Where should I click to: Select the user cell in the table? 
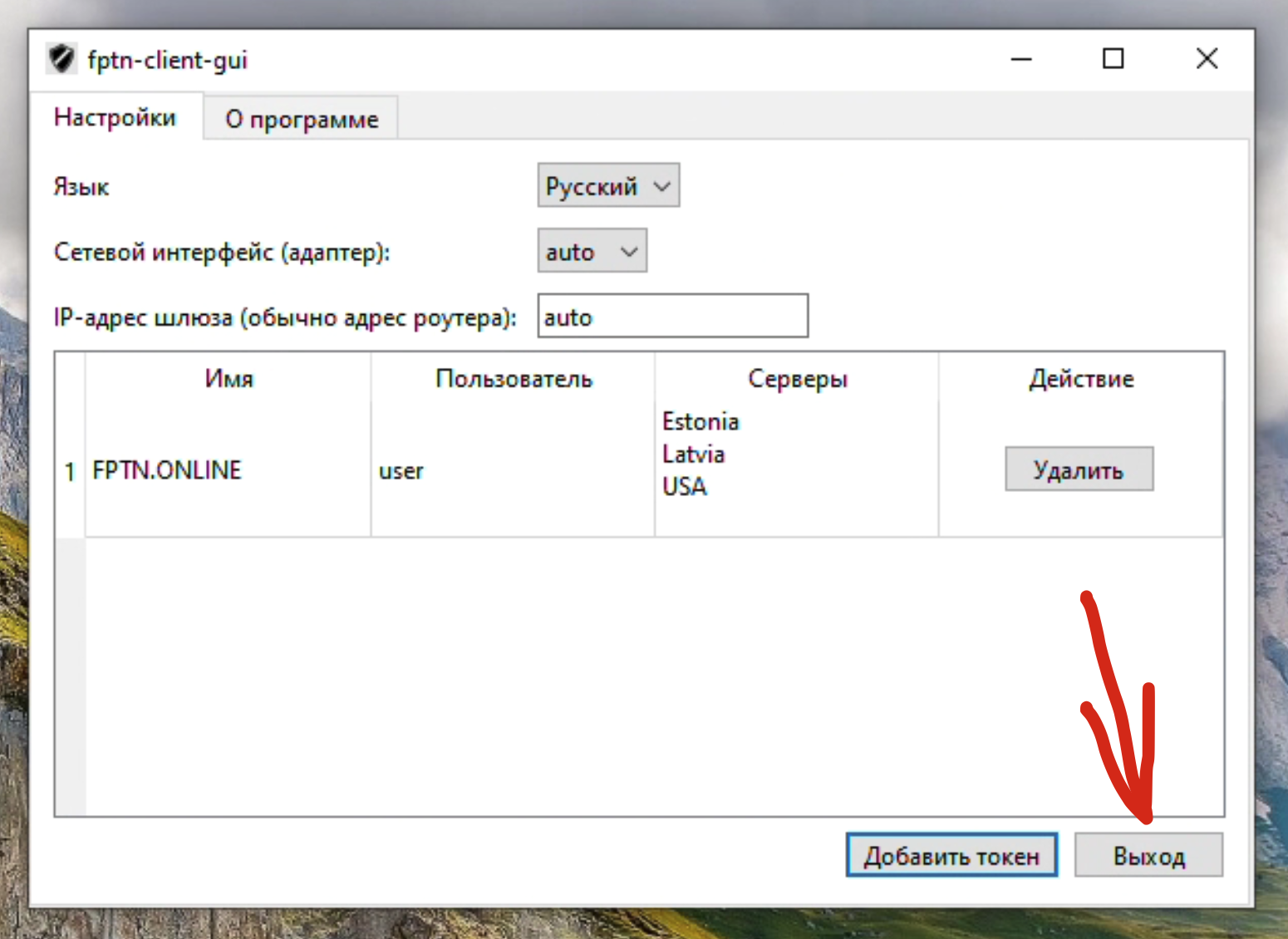point(513,470)
